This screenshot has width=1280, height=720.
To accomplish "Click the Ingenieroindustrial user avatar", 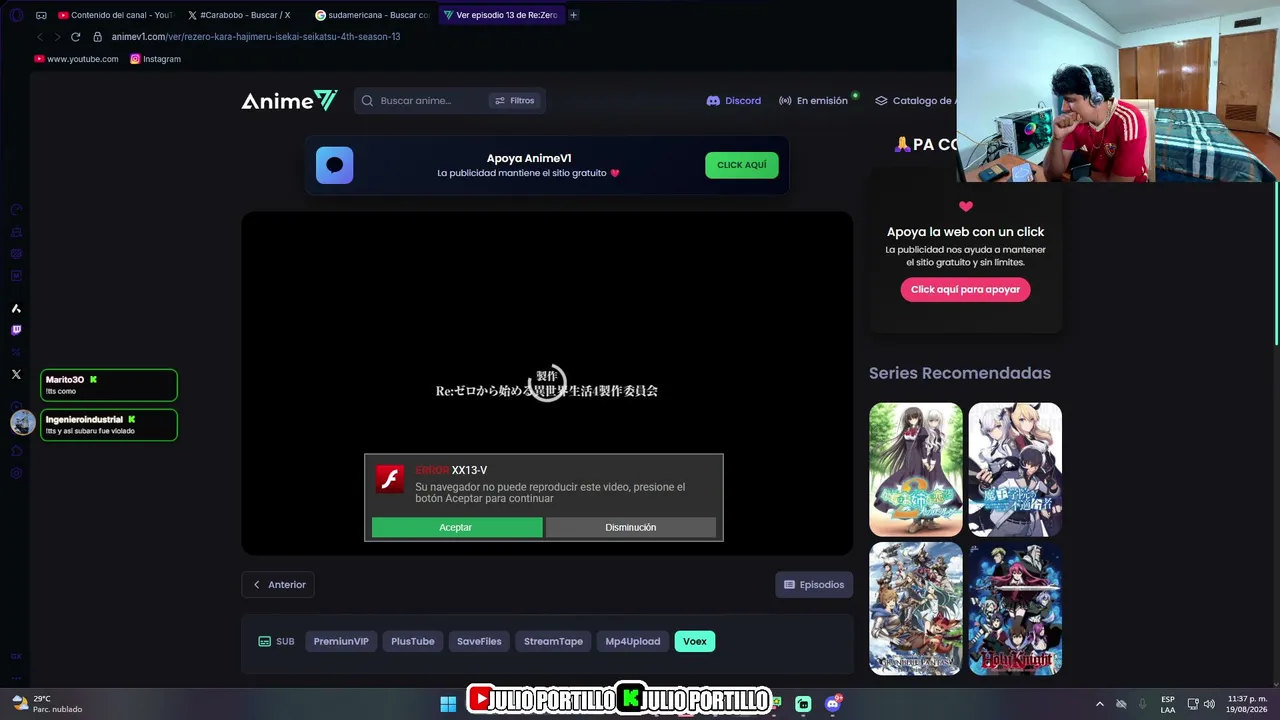I will click(23, 422).
